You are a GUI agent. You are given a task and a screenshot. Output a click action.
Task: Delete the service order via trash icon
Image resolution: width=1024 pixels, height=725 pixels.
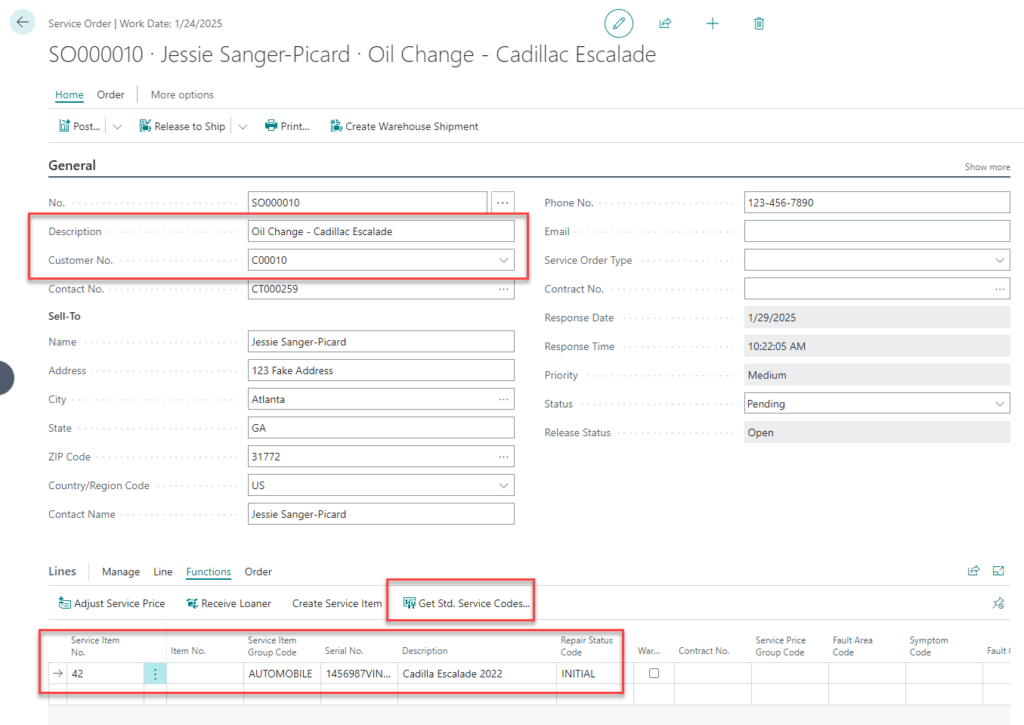(x=759, y=22)
